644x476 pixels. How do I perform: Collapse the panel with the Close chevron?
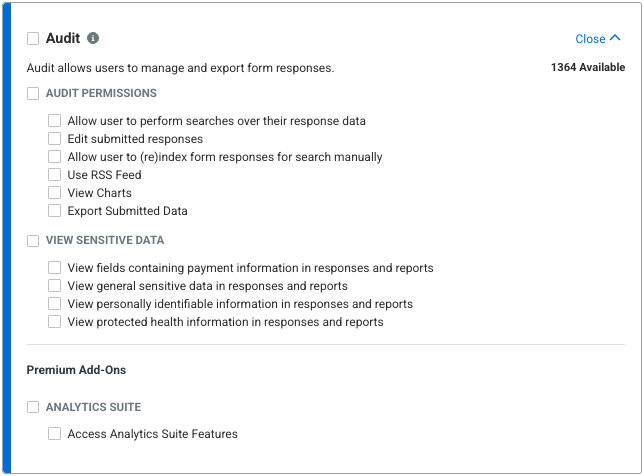click(x=615, y=39)
